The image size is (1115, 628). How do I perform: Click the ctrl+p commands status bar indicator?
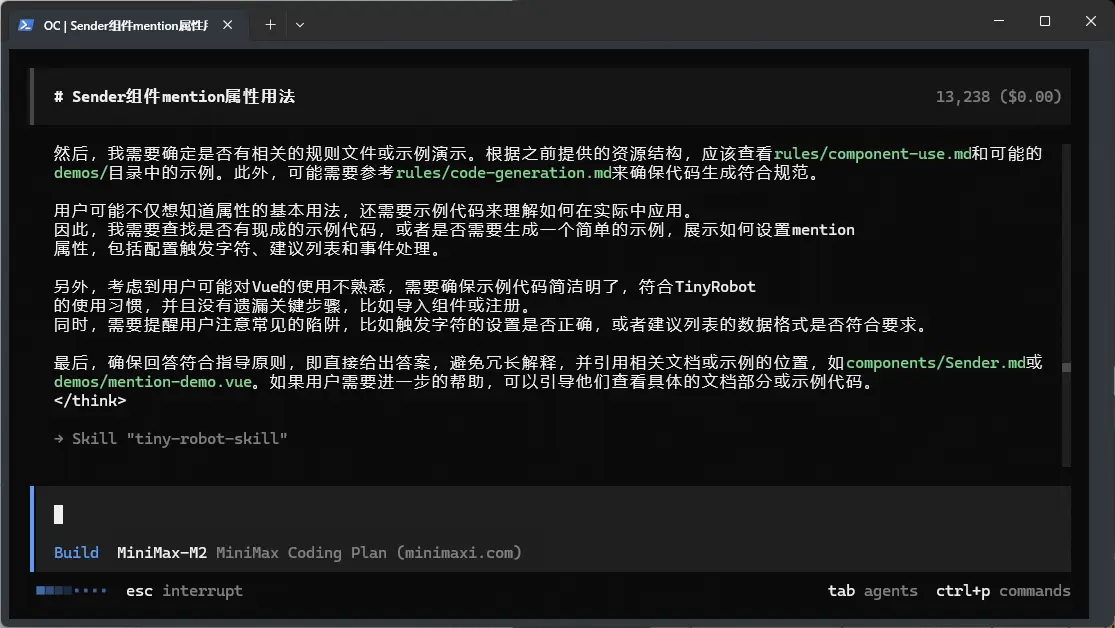(x=1003, y=590)
